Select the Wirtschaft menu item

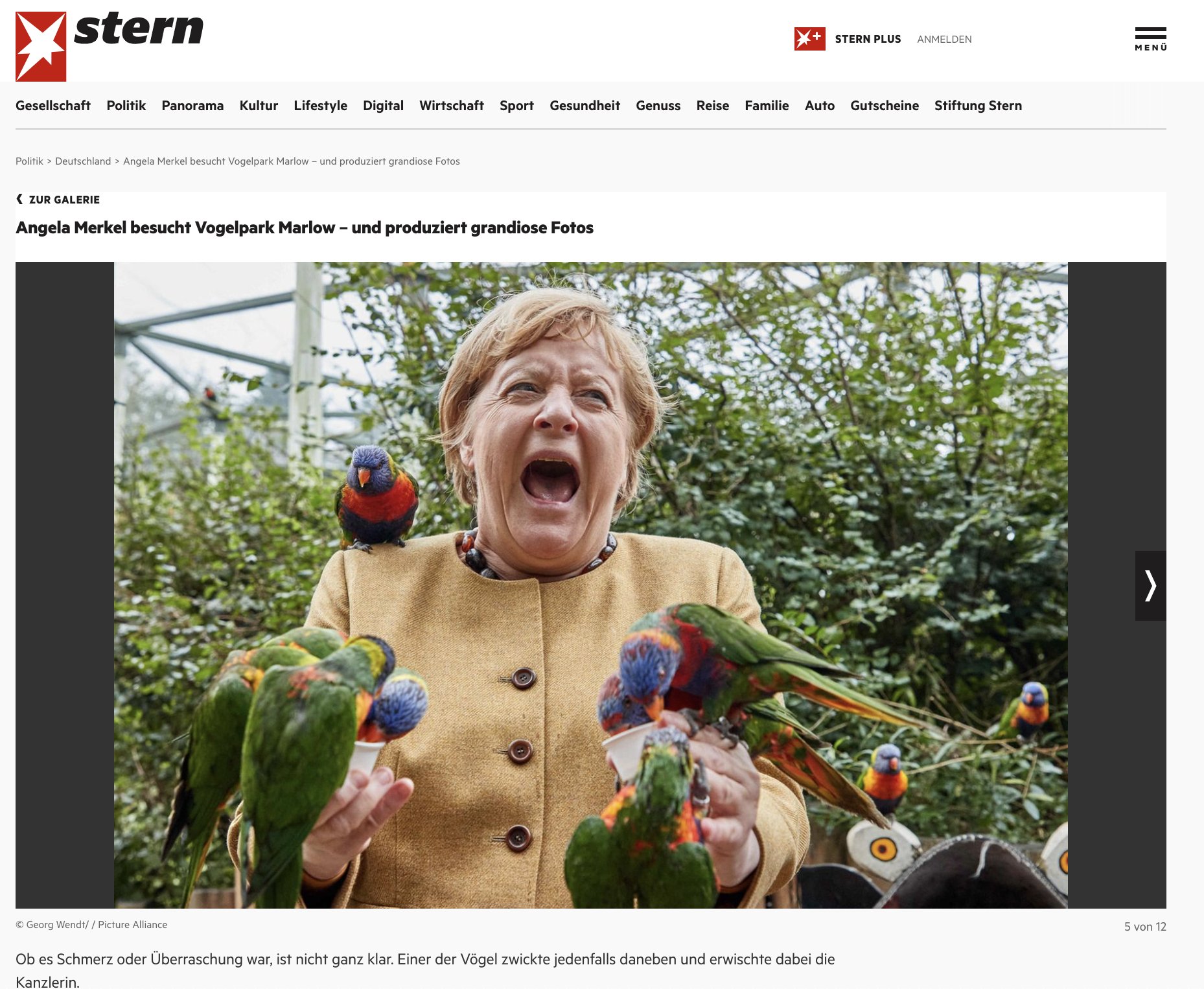452,106
